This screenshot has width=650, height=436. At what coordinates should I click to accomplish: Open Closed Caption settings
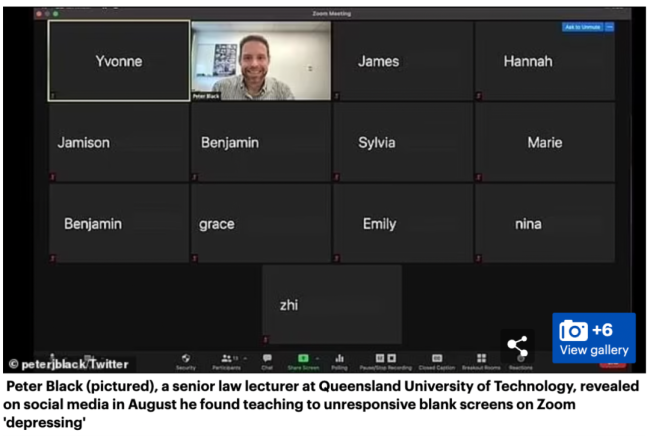coord(437,361)
